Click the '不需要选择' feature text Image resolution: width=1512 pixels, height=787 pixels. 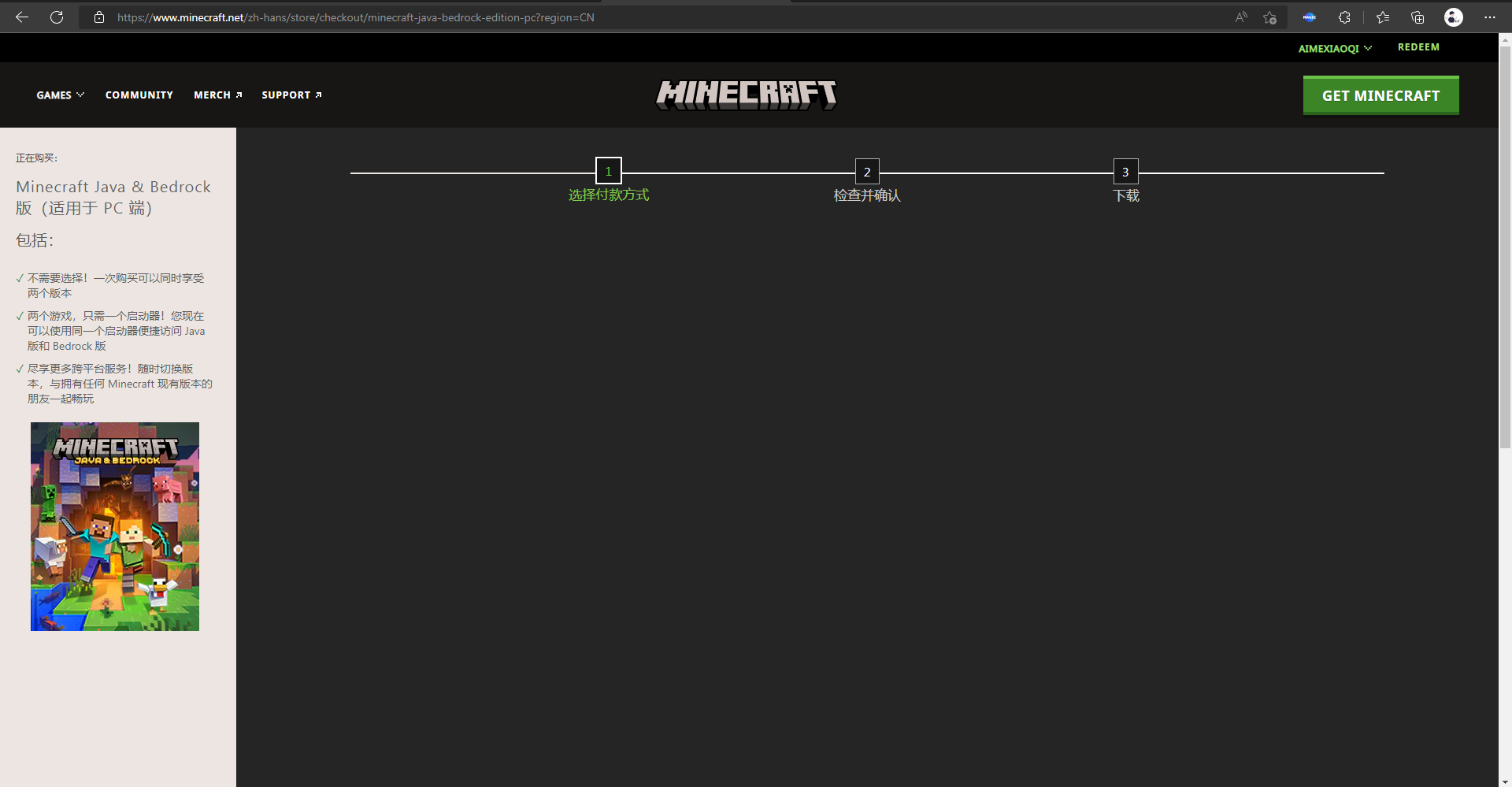click(116, 285)
